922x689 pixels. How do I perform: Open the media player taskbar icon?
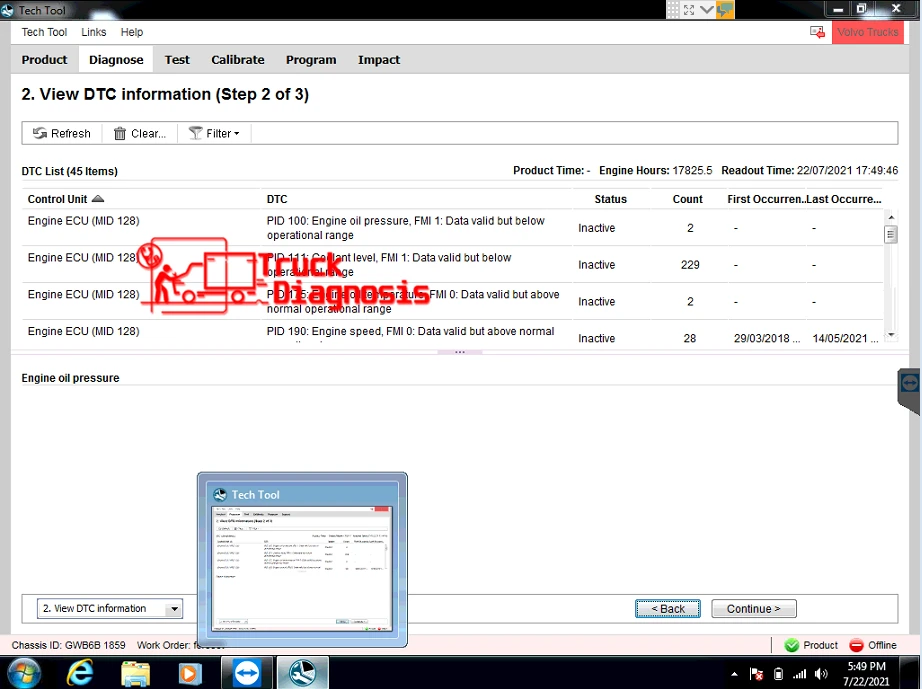(x=189, y=673)
